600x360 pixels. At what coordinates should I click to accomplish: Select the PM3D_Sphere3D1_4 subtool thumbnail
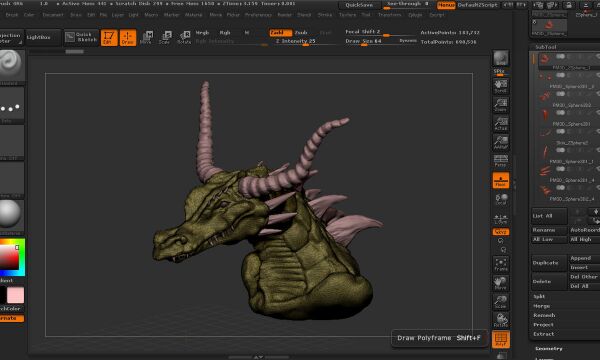tap(545, 171)
